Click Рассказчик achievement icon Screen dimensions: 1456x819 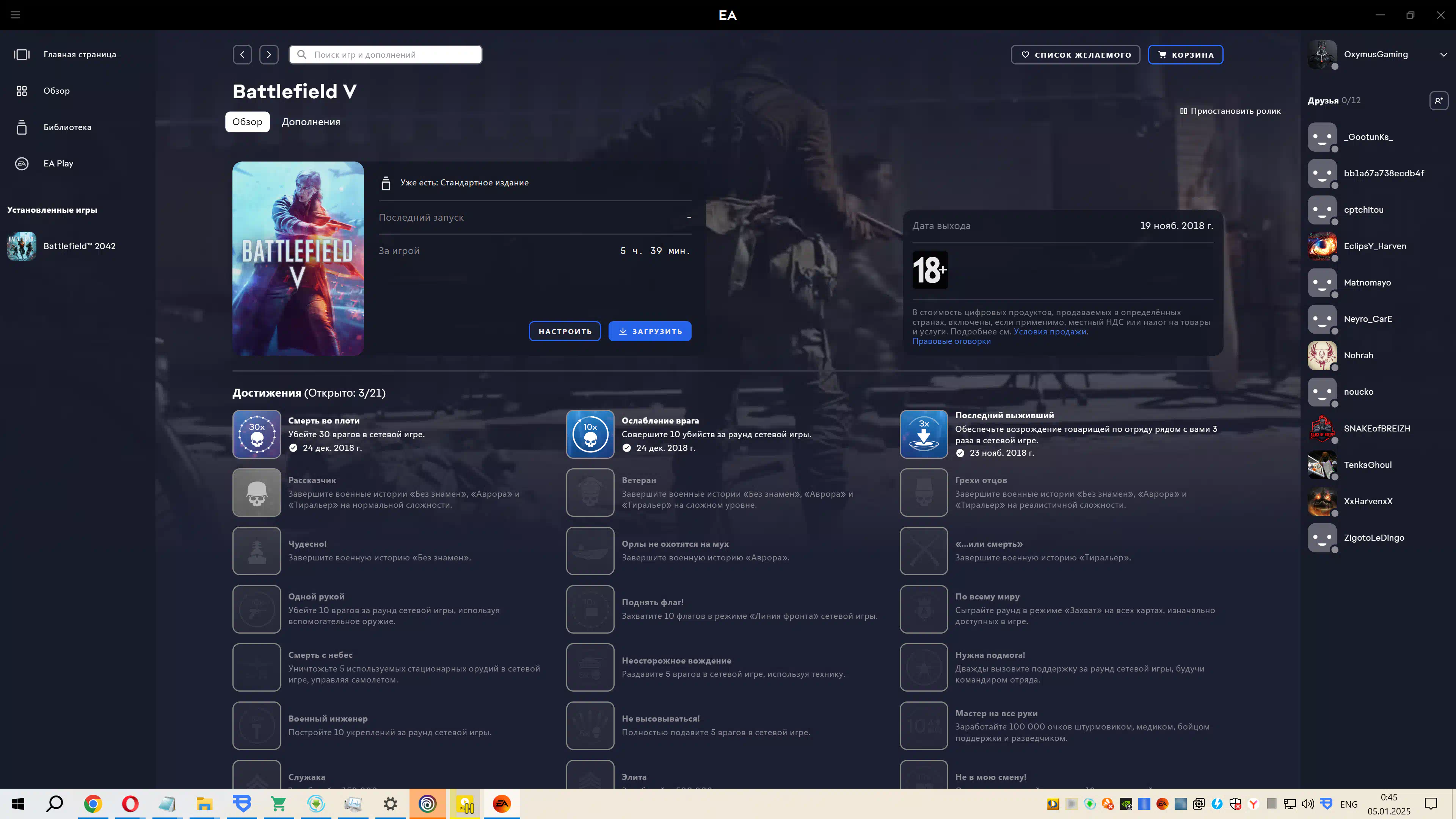[257, 492]
